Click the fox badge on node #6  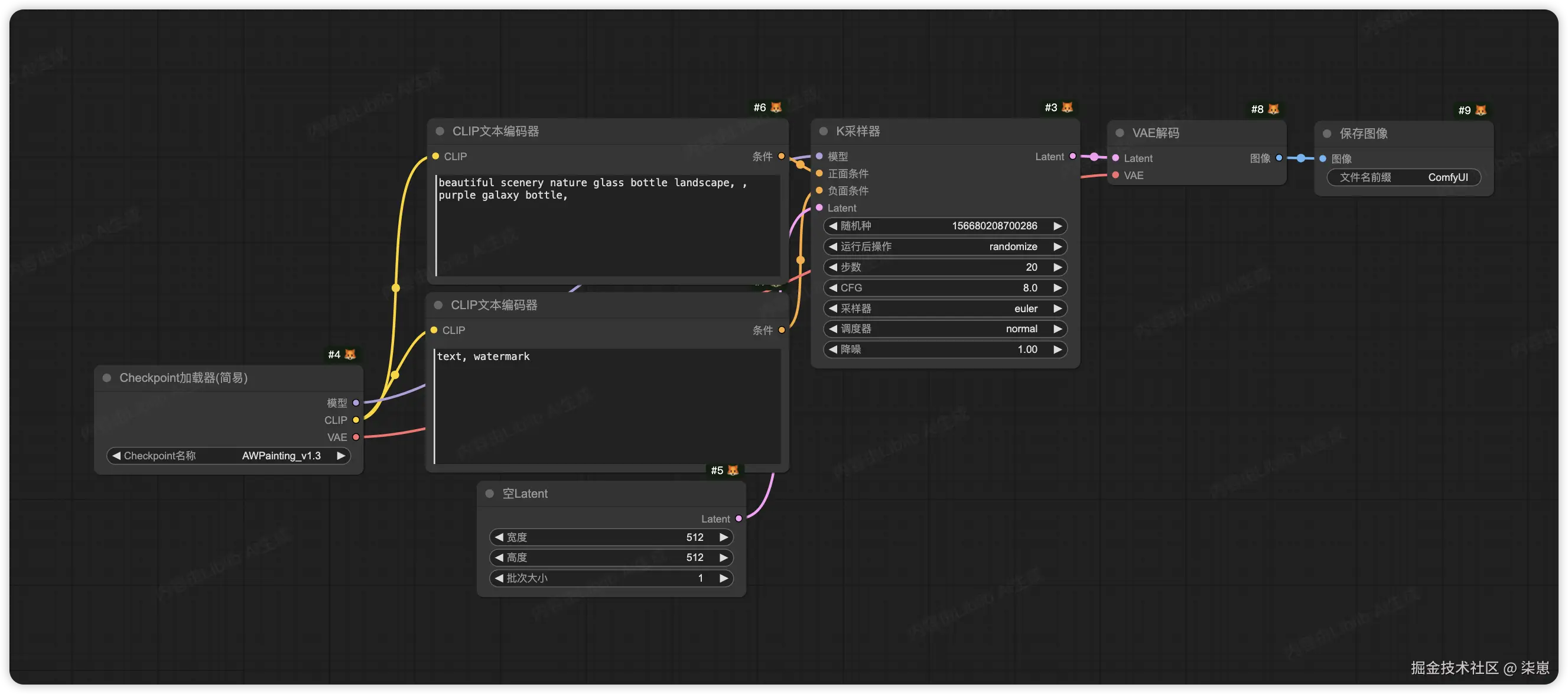776,107
